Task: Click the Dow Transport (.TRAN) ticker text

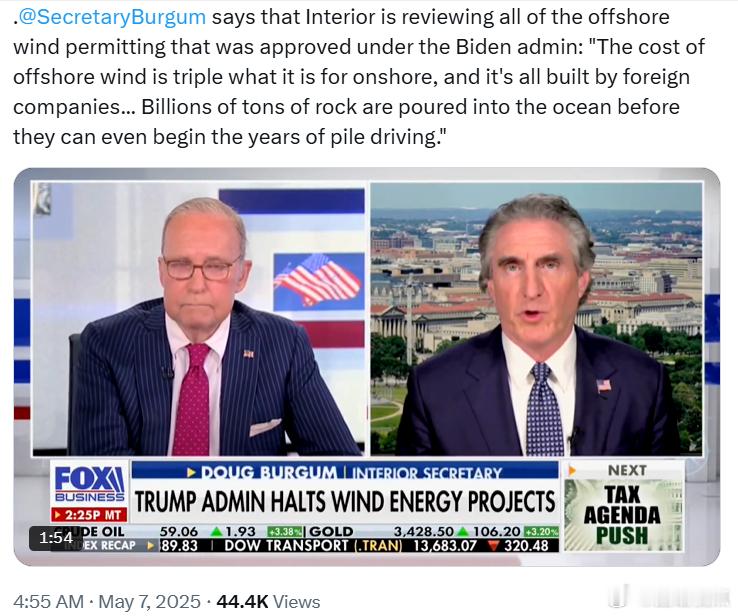Action: (313, 546)
